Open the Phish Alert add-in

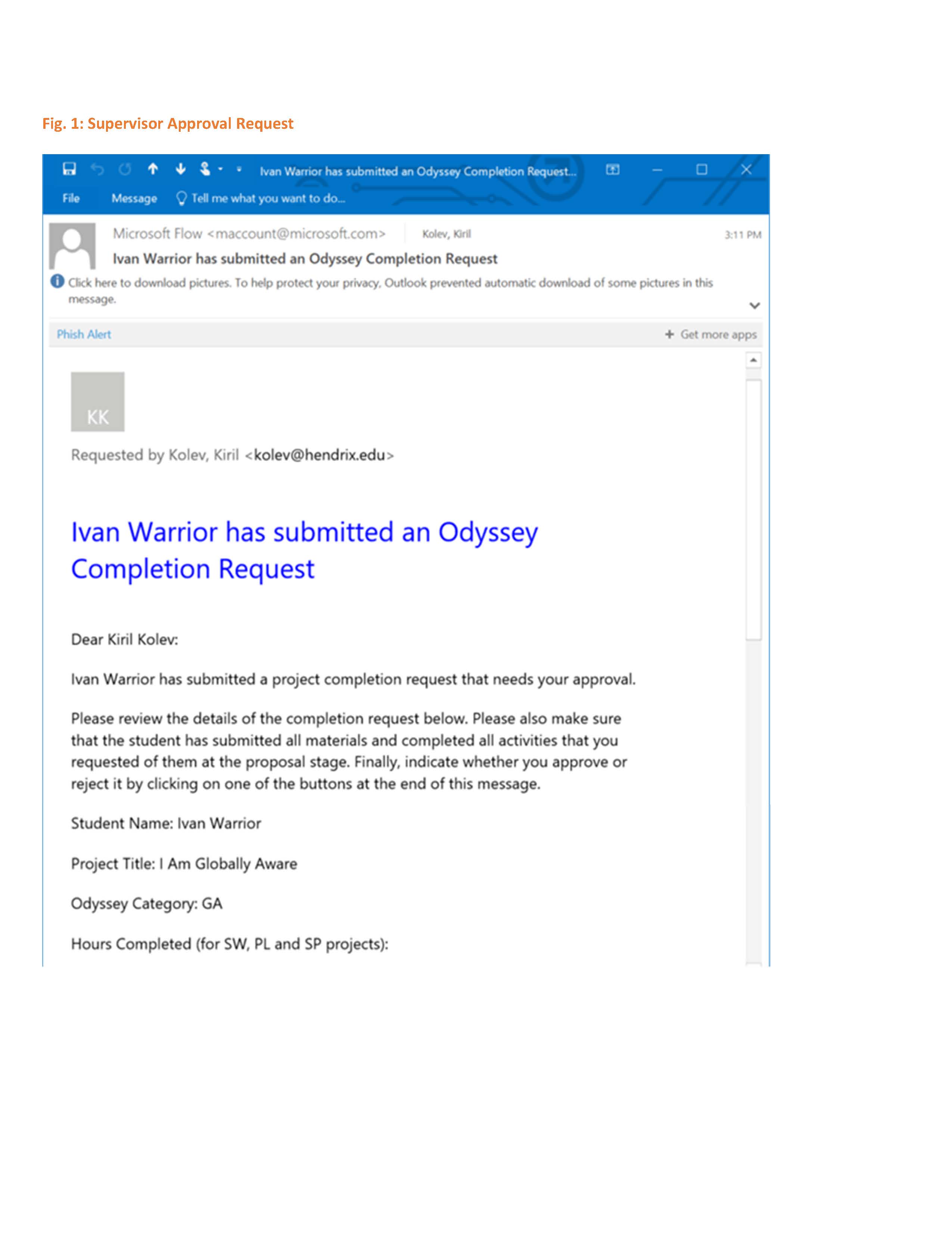point(84,334)
